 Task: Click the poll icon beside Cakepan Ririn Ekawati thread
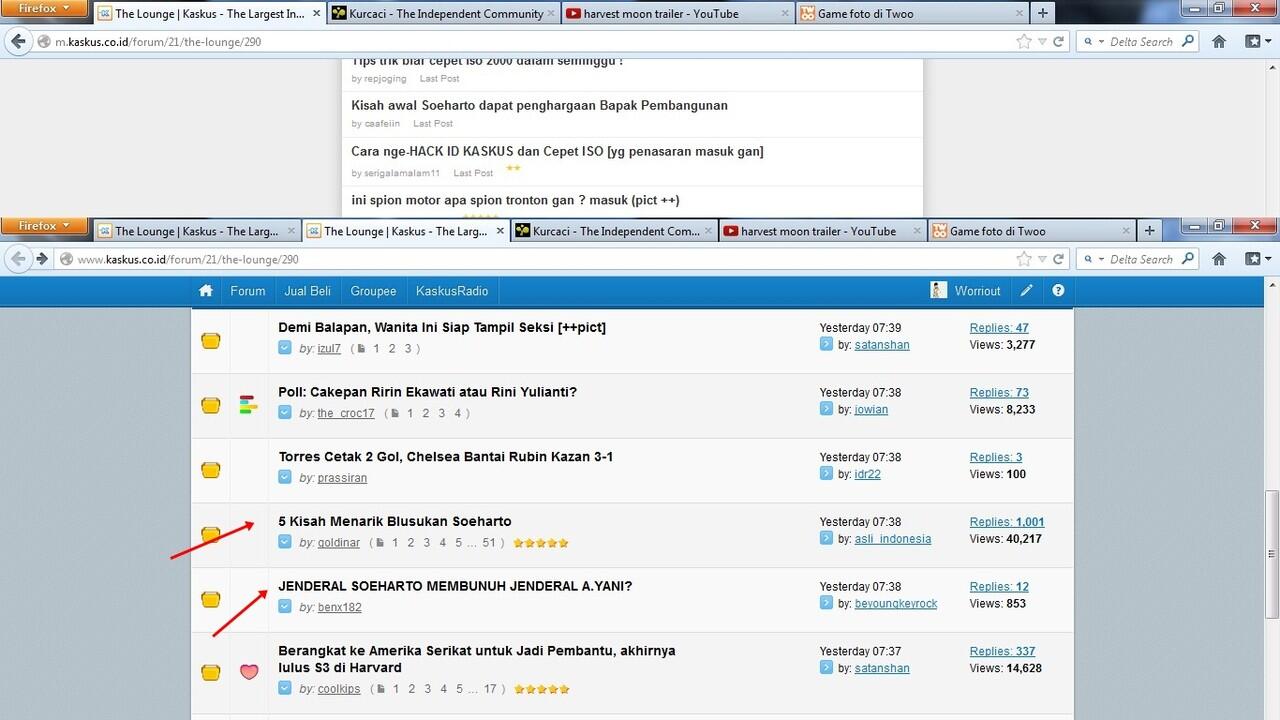pyautogui.click(x=248, y=405)
